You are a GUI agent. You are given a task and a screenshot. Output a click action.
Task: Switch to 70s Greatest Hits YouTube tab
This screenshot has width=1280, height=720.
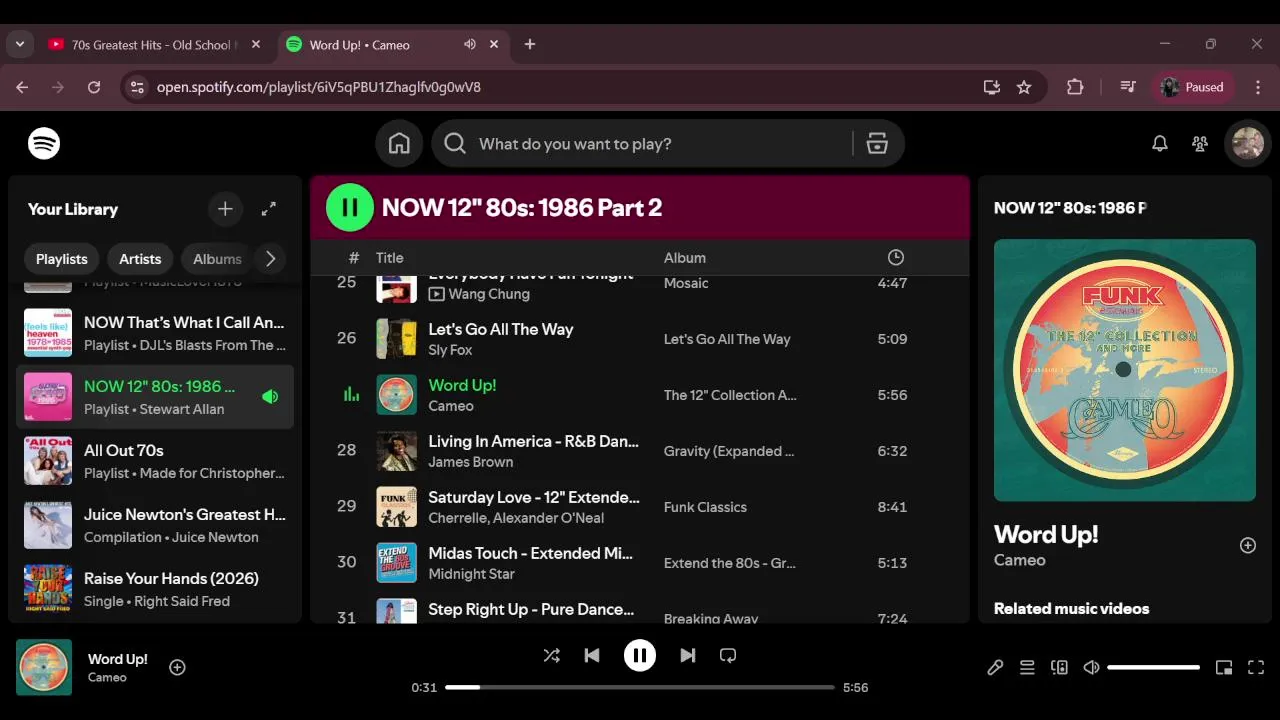pyautogui.click(x=155, y=45)
